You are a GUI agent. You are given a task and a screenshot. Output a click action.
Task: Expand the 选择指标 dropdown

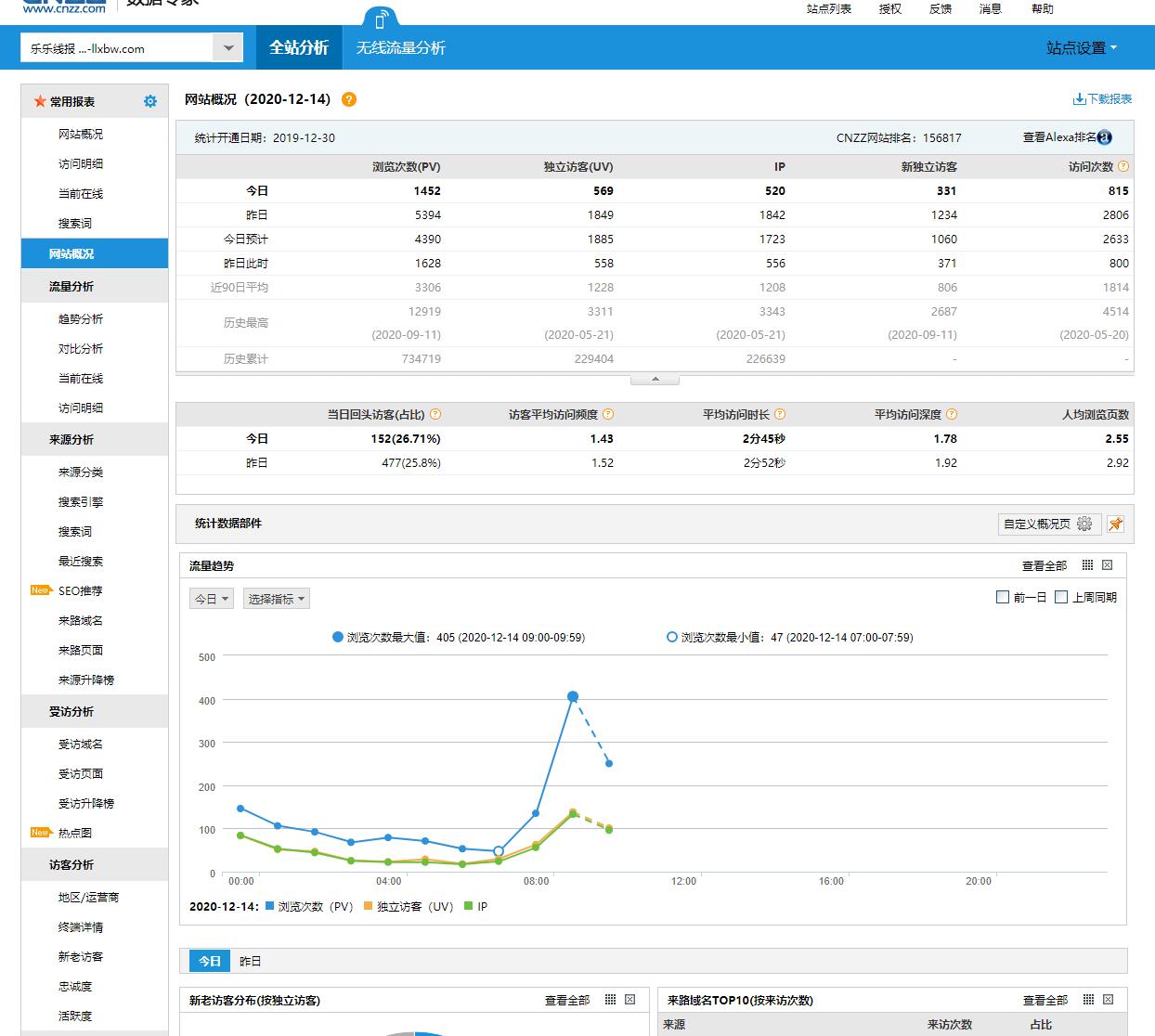click(276, 599)
